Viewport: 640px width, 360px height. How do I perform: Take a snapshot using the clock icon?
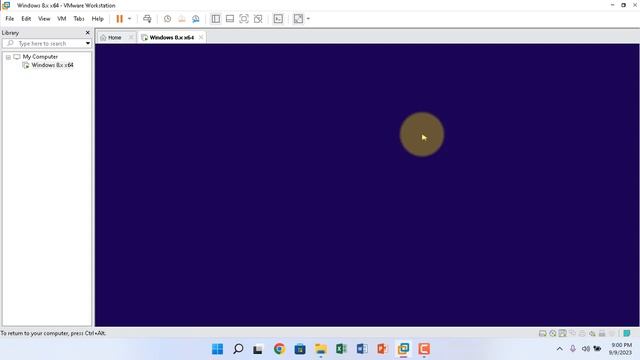pos(167,19)
